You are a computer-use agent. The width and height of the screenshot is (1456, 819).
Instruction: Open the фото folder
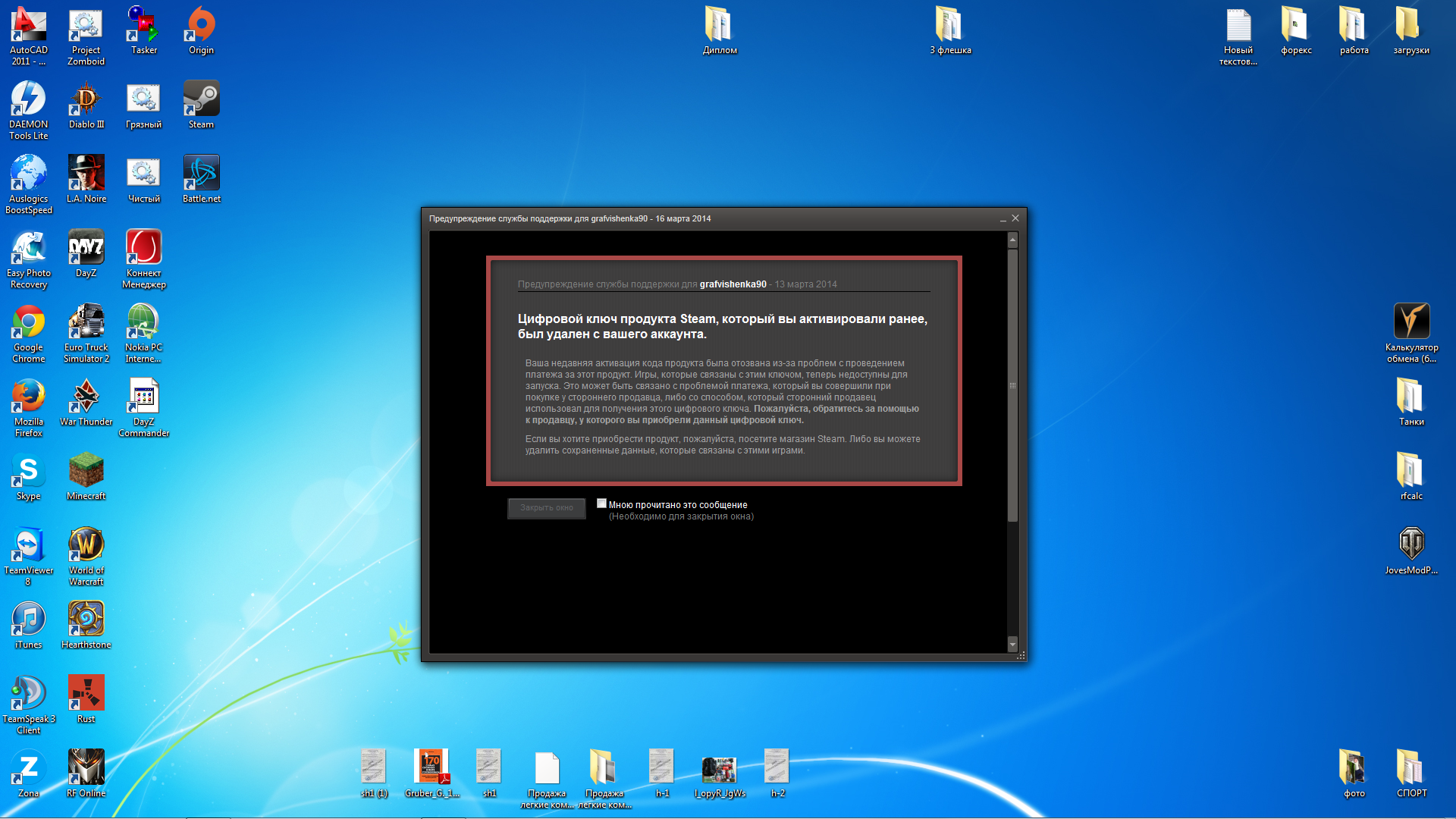tap(1354, 773)
